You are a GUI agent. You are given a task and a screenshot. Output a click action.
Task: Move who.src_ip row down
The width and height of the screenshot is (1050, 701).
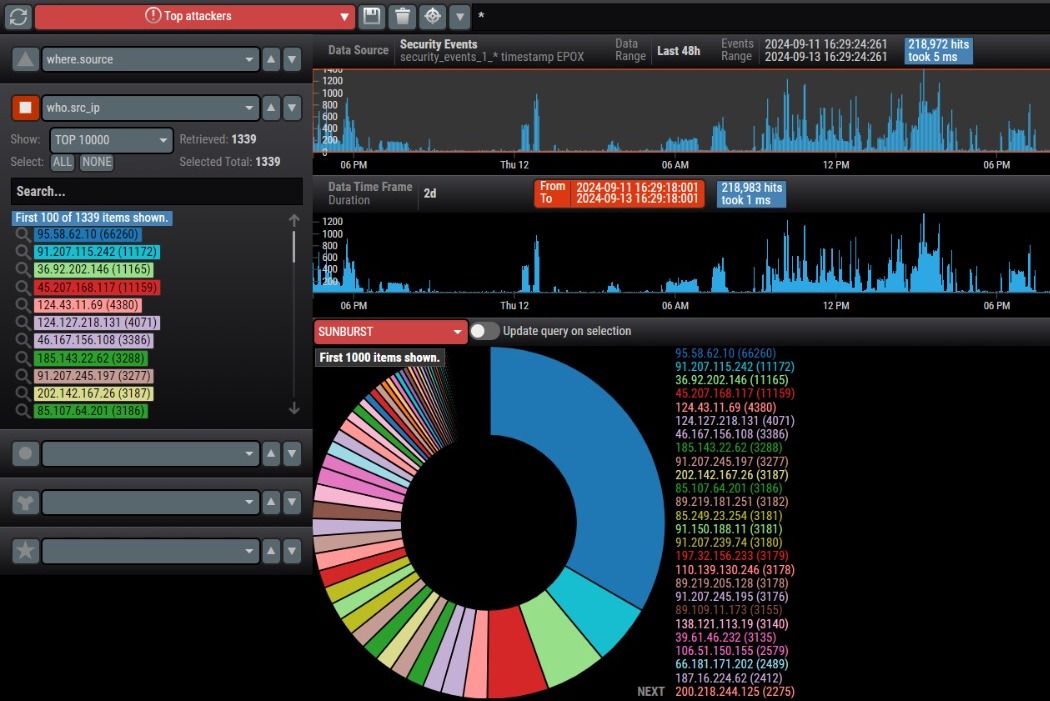click(x=292, y=108)
